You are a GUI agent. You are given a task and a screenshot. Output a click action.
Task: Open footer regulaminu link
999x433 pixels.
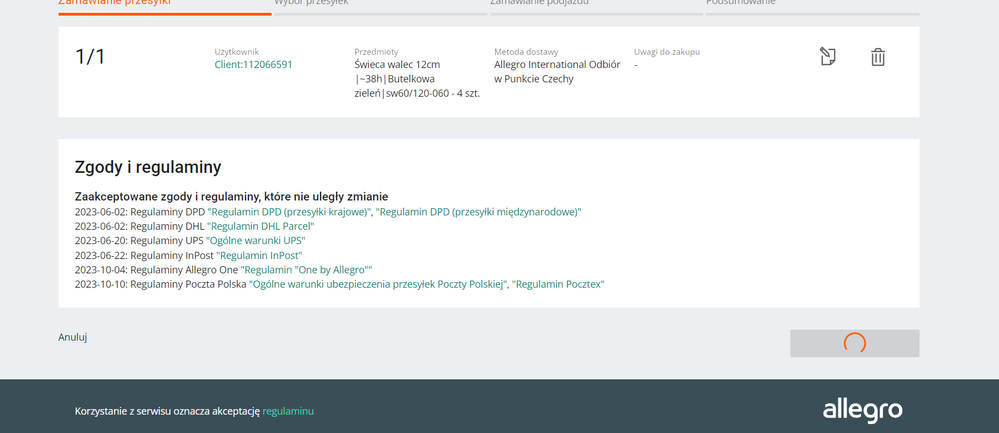point(288,411)
